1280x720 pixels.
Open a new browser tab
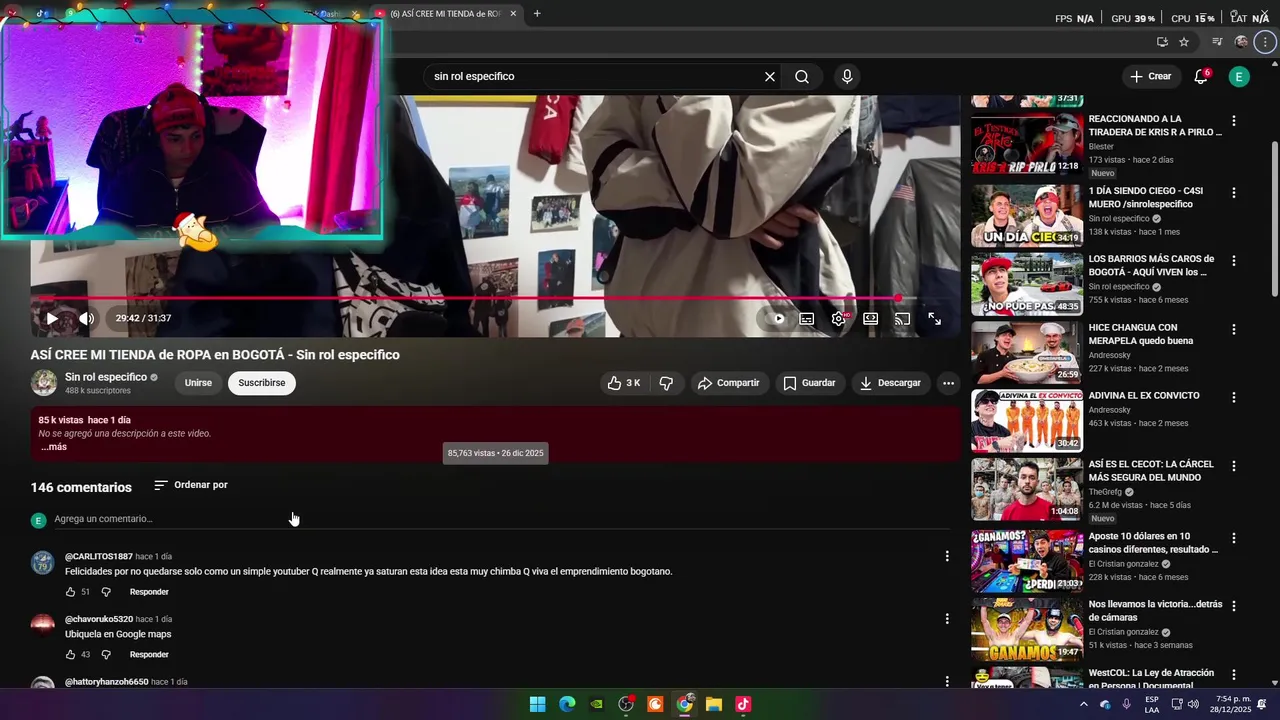click(537, 14)
